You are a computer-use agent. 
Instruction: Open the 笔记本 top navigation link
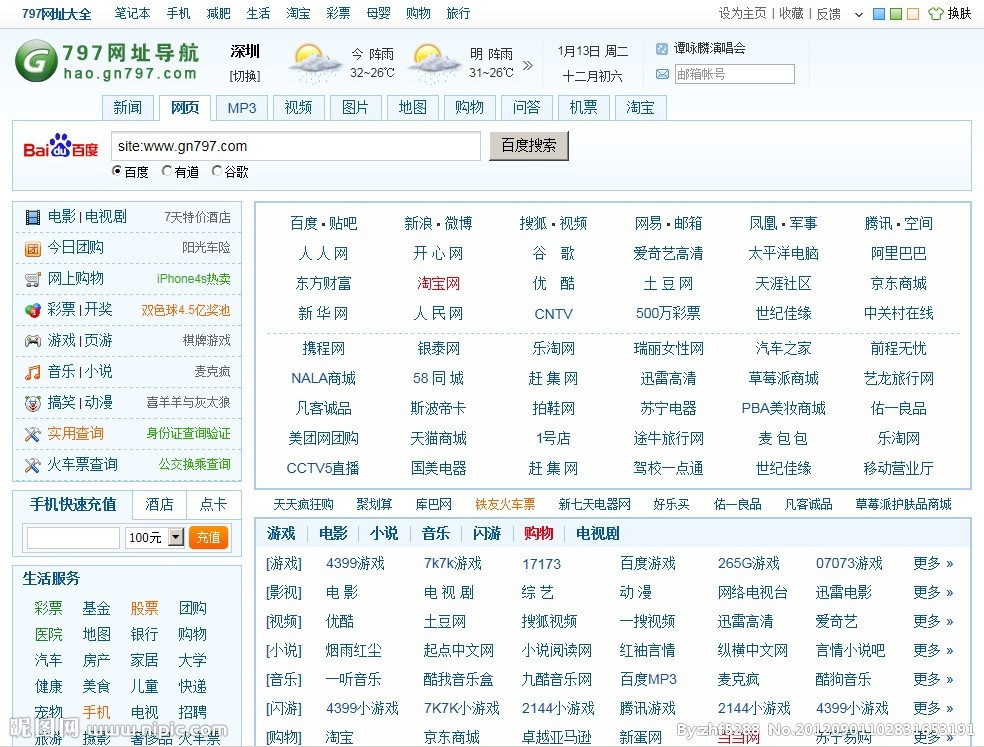point(132,13)
